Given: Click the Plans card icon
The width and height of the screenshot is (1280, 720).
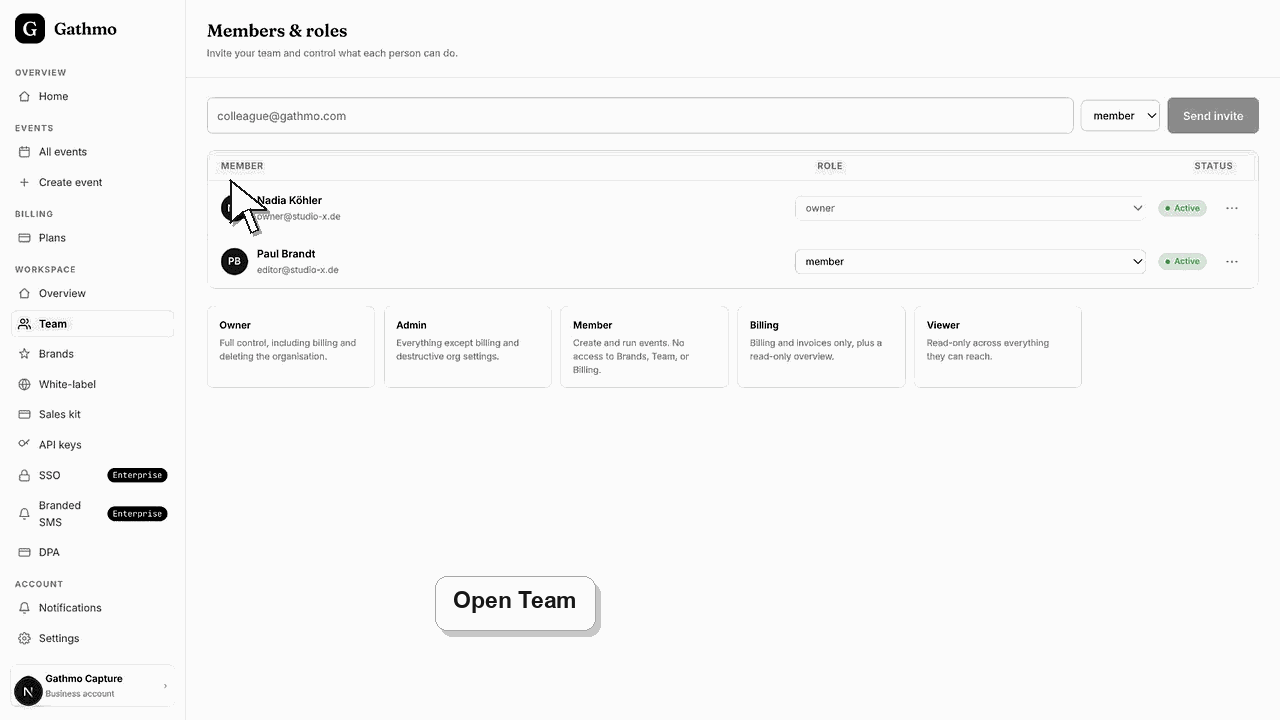Looking at the screenshot, I should click(x=25, y=238).
